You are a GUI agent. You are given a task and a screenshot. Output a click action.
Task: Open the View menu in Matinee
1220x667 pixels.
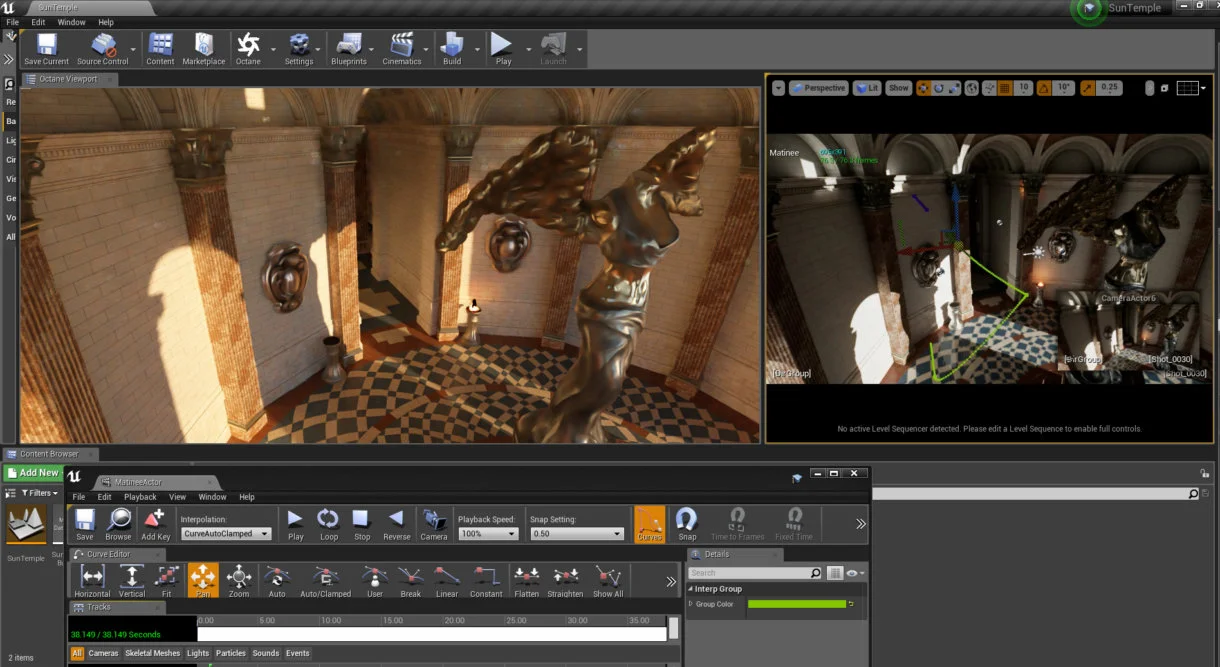[x=177, y=497]
